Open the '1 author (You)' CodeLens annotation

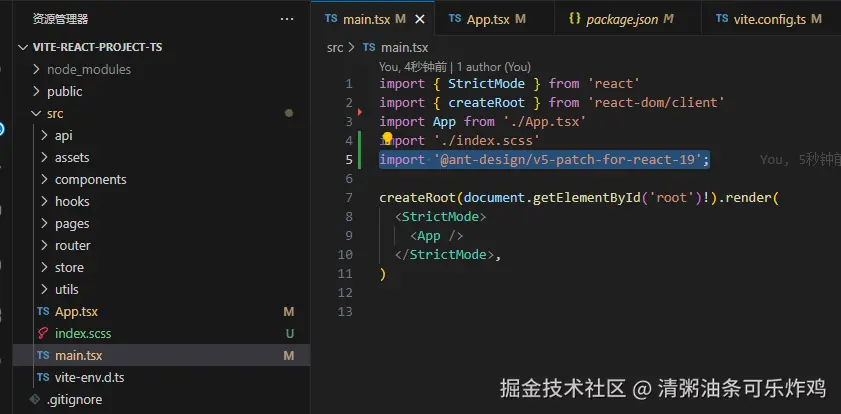point(491,66)
